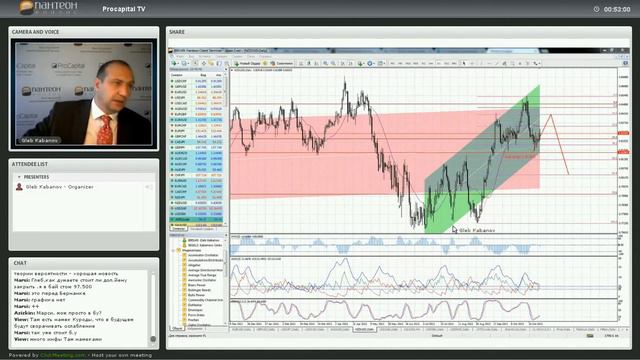Click the presenter camera video thumbnail

click(84, 93)
